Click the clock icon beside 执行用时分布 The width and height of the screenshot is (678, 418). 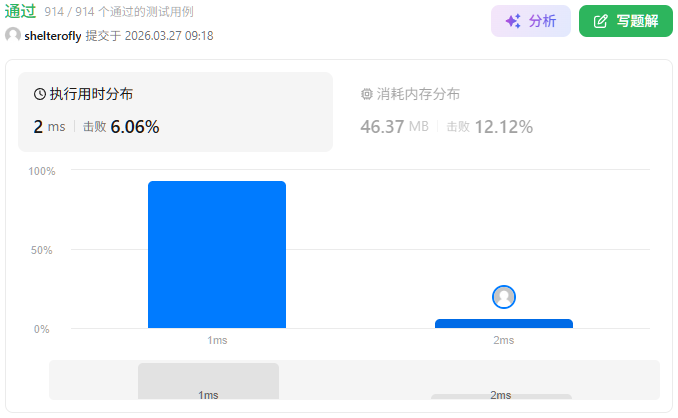pyautogui.click(x=40, y=94)
